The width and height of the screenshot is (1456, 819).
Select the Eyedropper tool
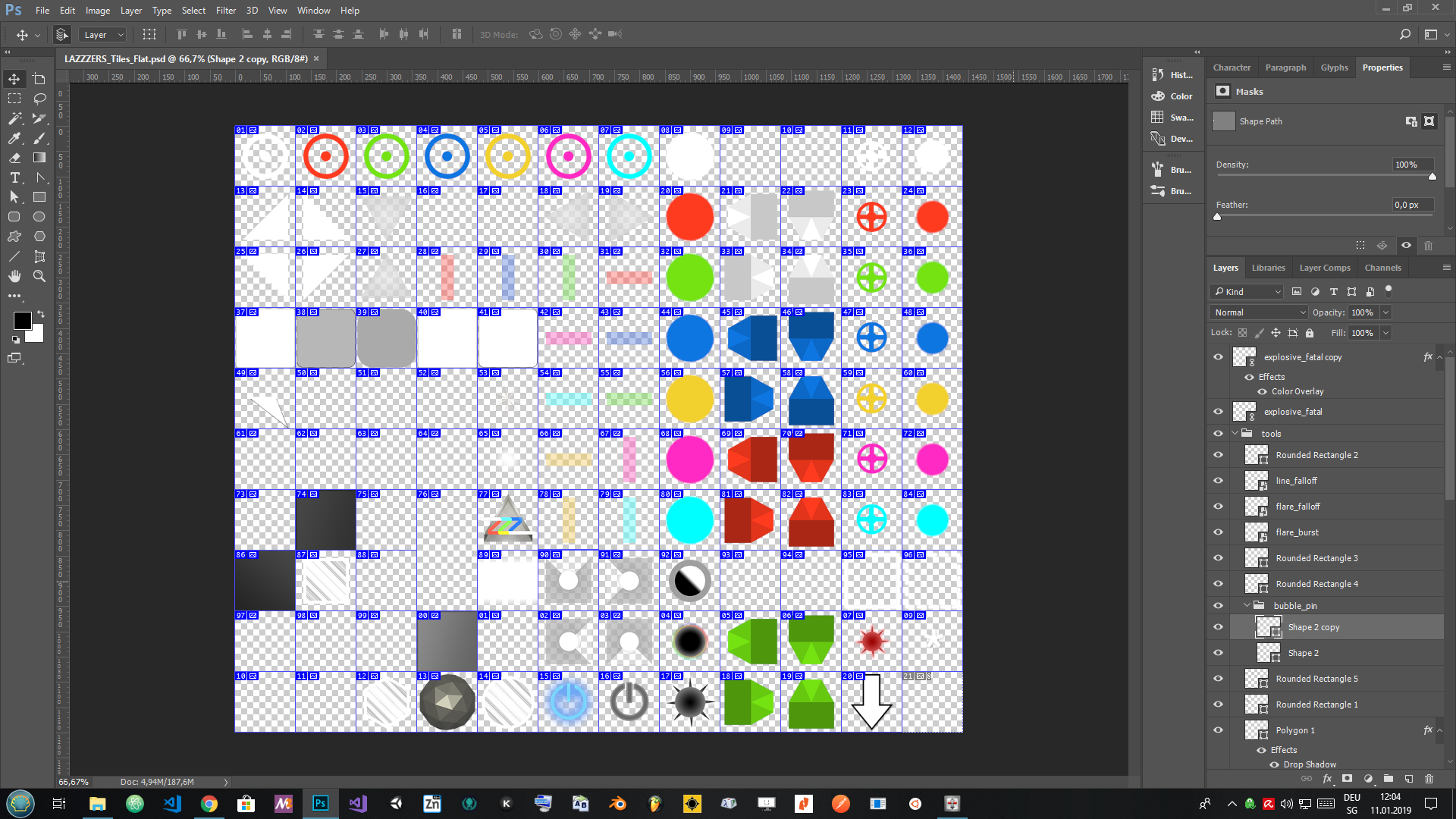[14, 138]
